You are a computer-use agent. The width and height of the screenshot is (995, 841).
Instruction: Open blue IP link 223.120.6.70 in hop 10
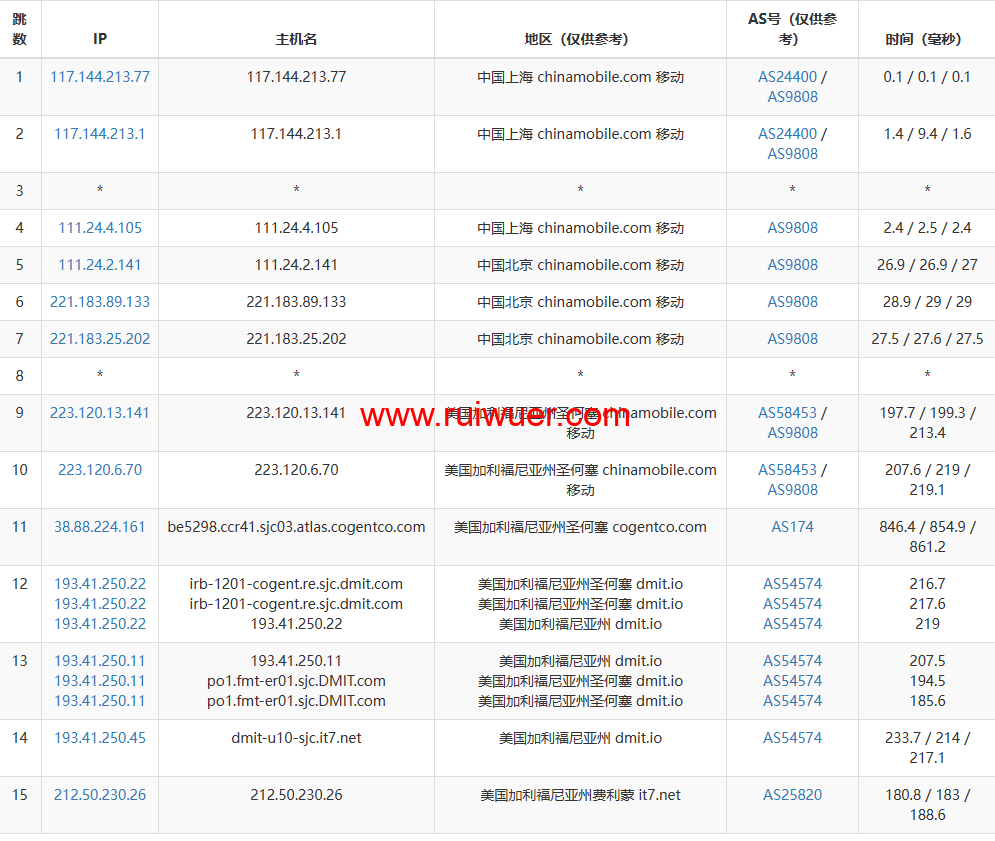(x=100, y=470)
